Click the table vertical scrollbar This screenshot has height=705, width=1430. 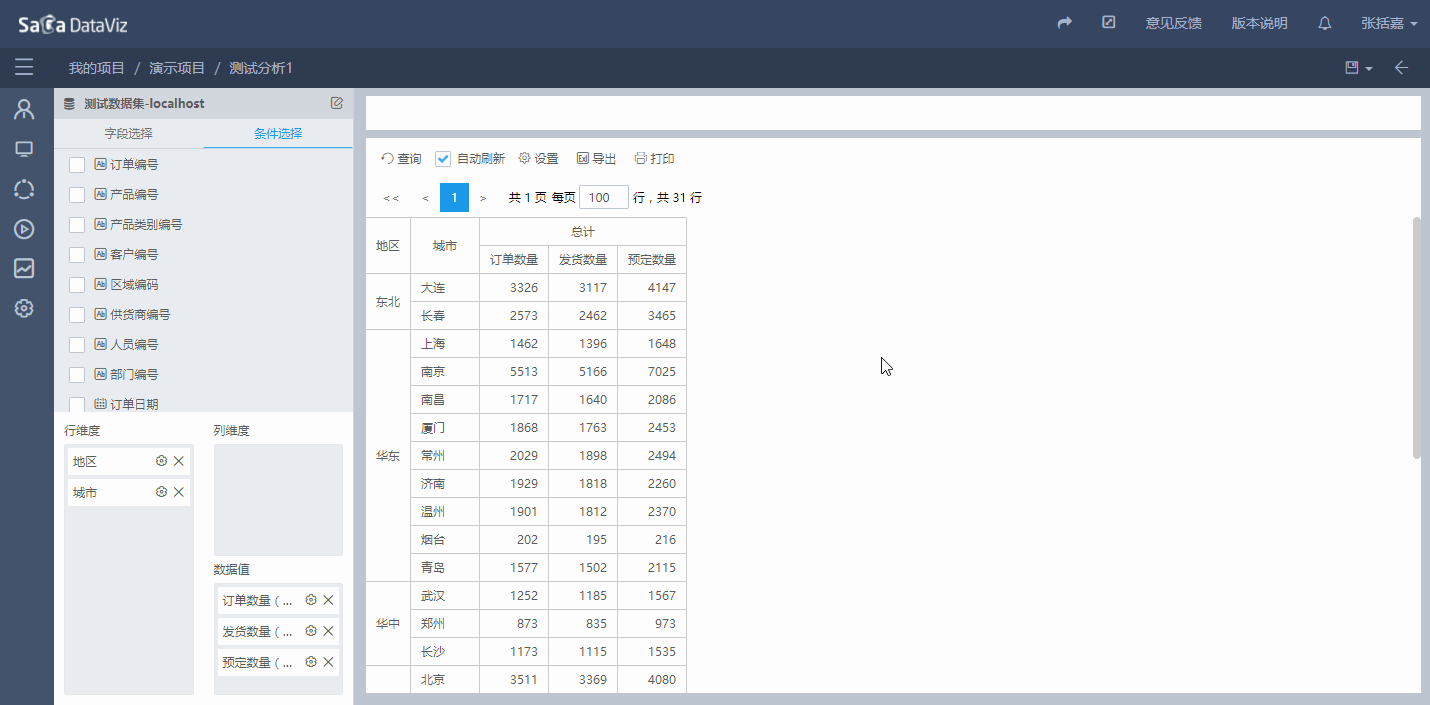point(1416,337)
